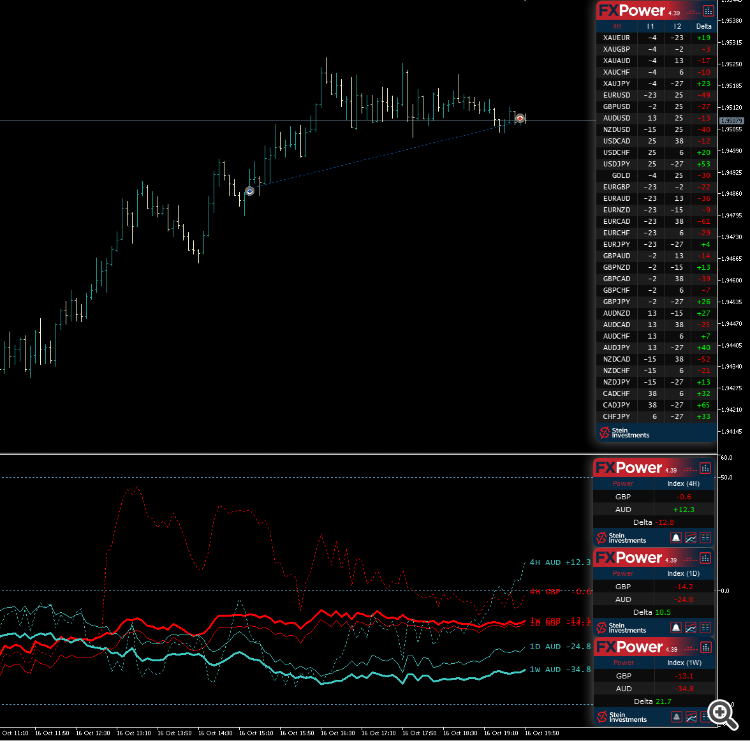The image size is (750, 741).
Task: Select the red trade exit marker on the chart
Action: point(520,118)
